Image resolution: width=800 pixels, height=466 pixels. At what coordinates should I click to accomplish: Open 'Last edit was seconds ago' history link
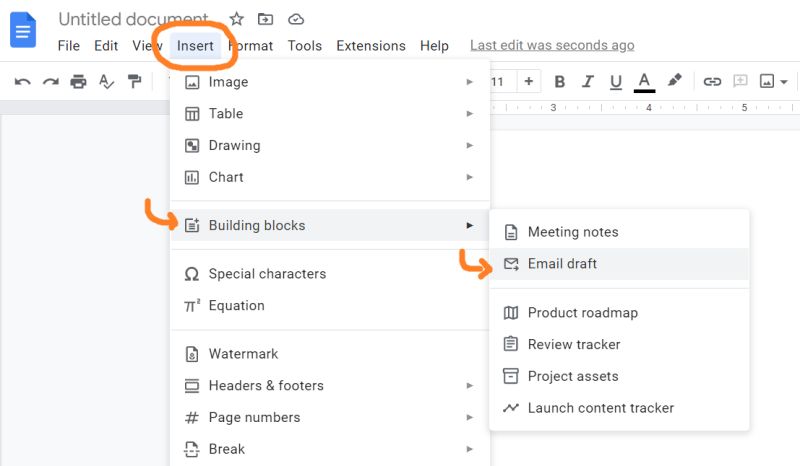pos(552,45)
